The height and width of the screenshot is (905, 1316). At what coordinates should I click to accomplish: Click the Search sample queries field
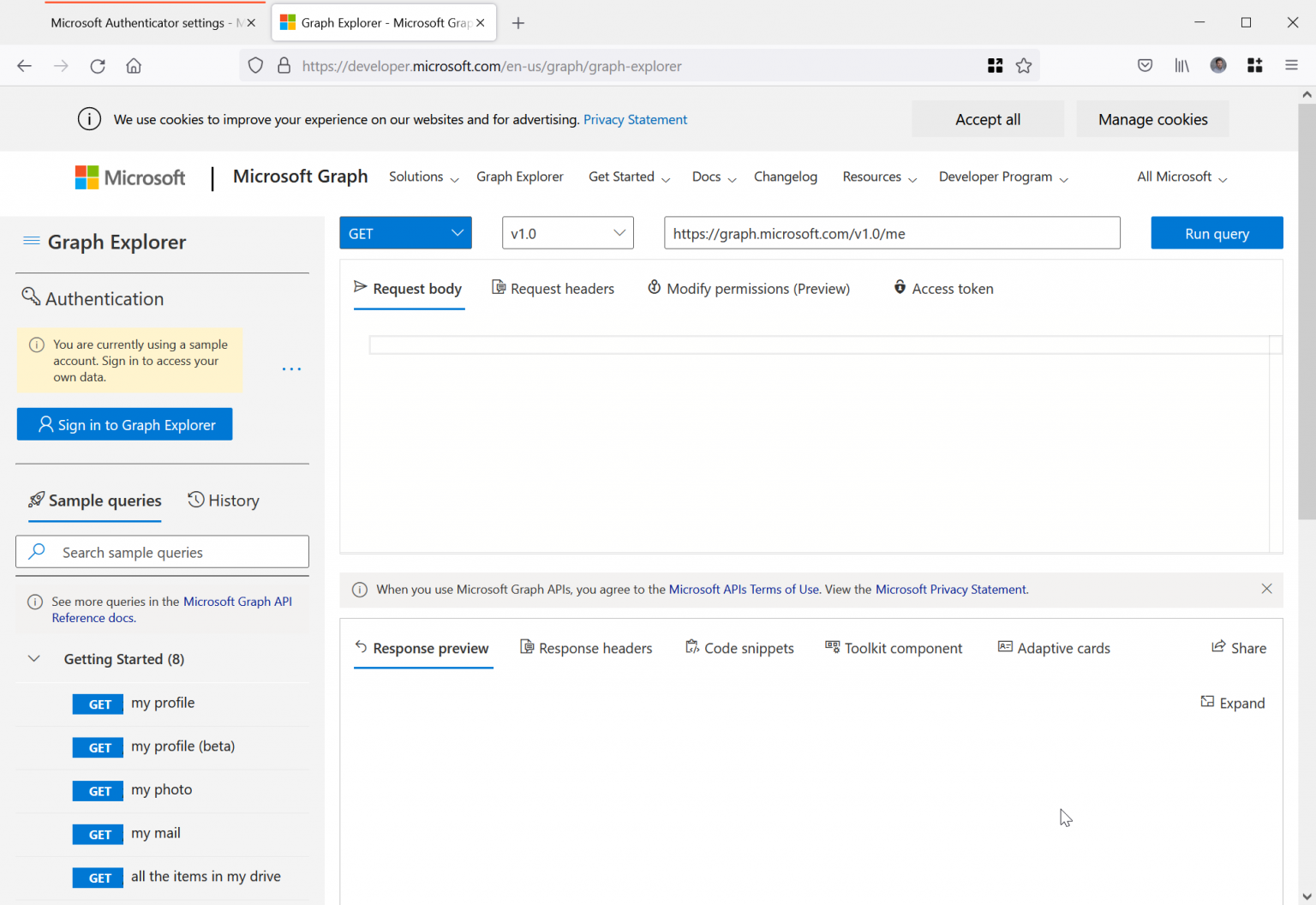pos(162,552)
